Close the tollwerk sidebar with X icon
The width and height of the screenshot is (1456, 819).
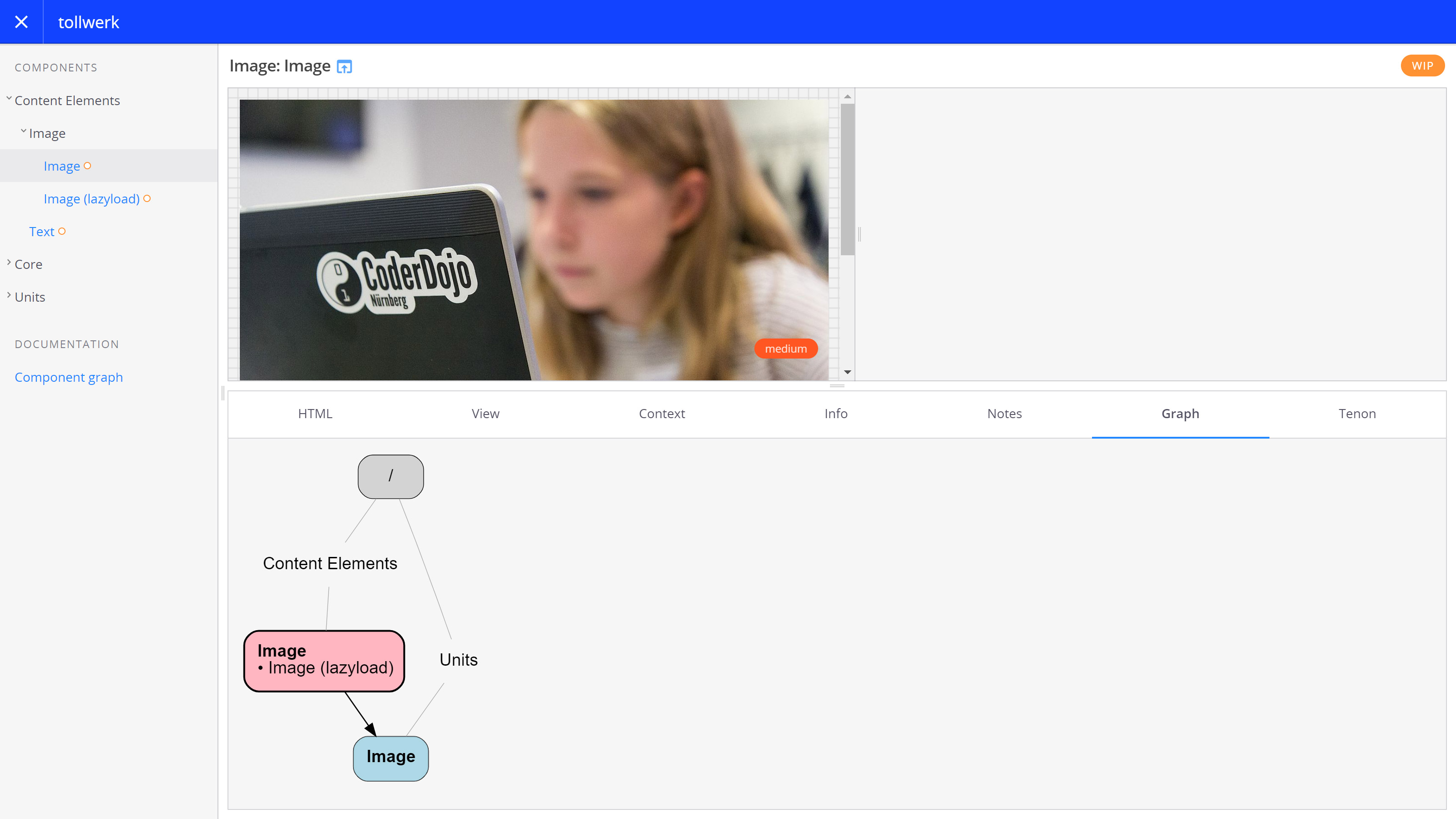click(x=21, y=22)
